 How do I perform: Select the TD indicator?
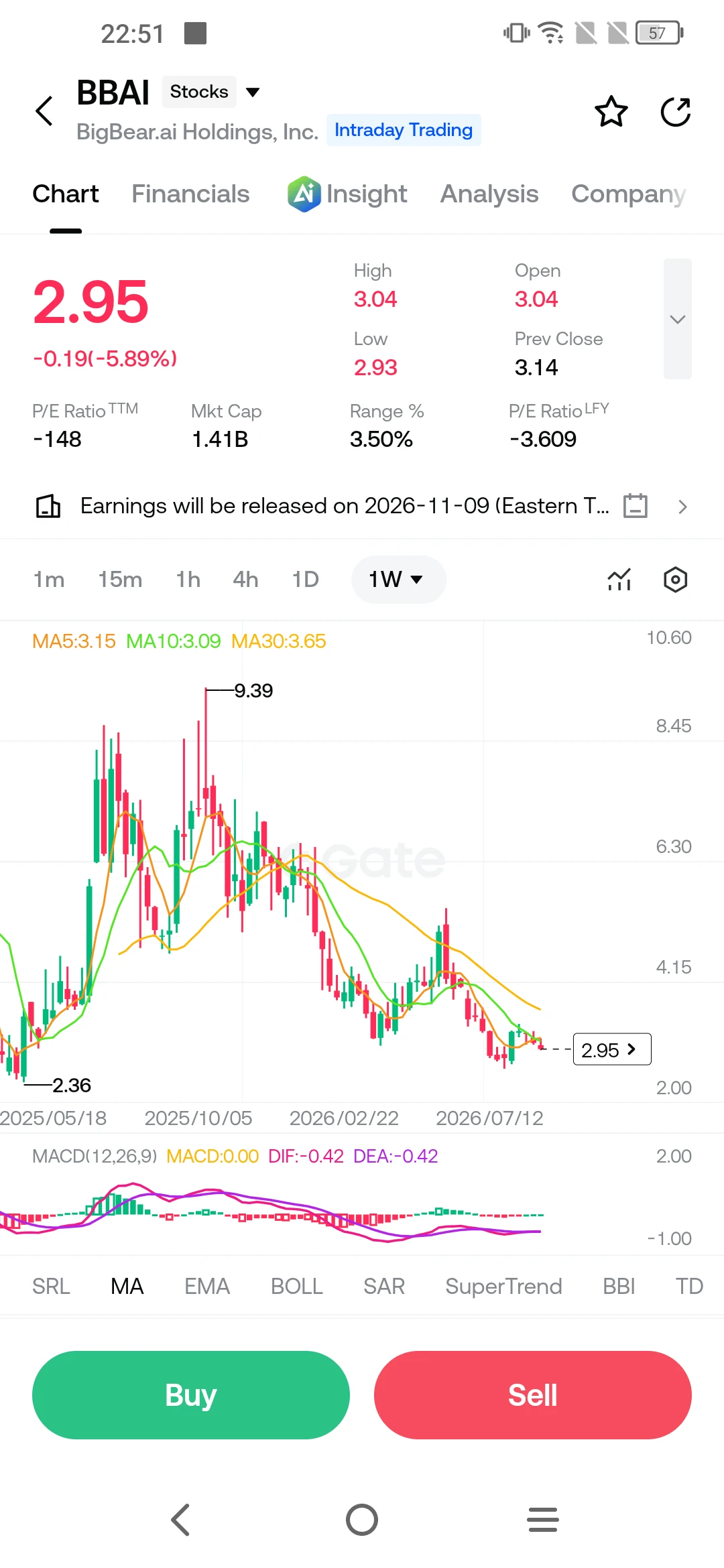pyautogui.click(x=689, y=1287)
